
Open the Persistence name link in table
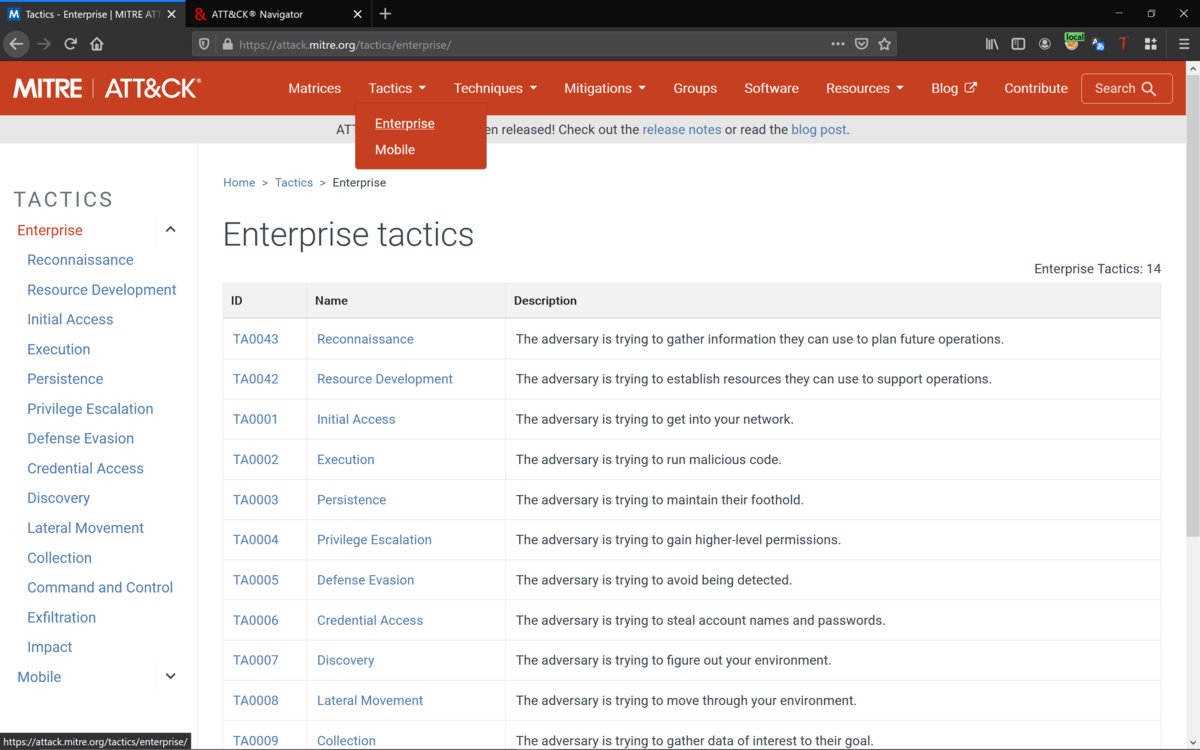[351, 499]
